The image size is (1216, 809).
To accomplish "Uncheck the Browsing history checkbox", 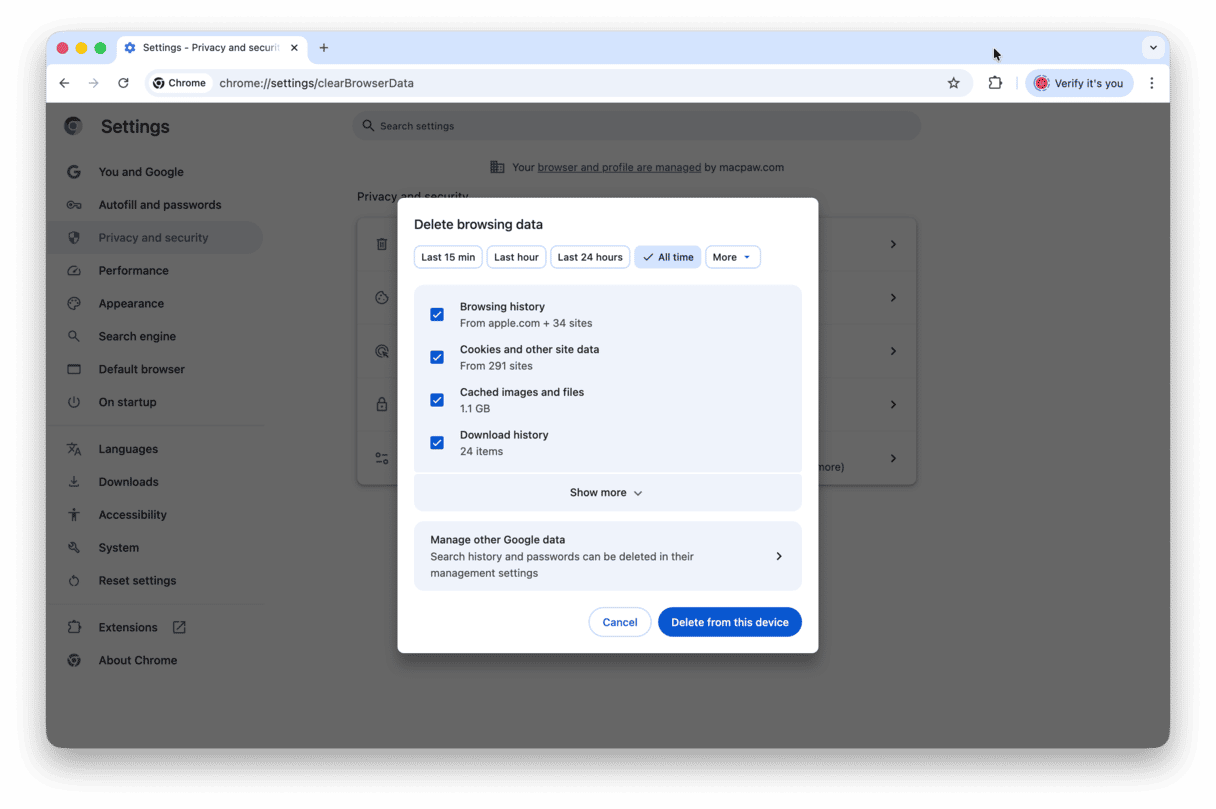I will tap(437, 314).
